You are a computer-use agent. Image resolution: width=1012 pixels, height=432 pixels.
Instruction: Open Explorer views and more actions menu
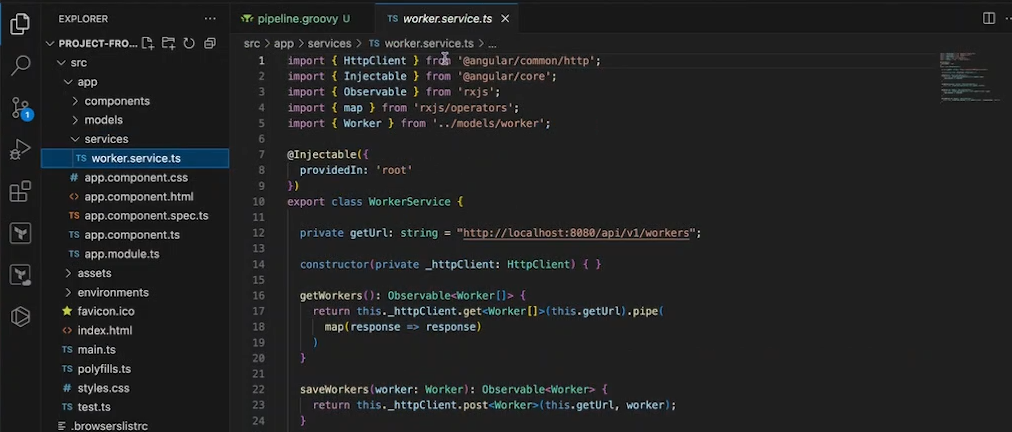click(209, 18)
